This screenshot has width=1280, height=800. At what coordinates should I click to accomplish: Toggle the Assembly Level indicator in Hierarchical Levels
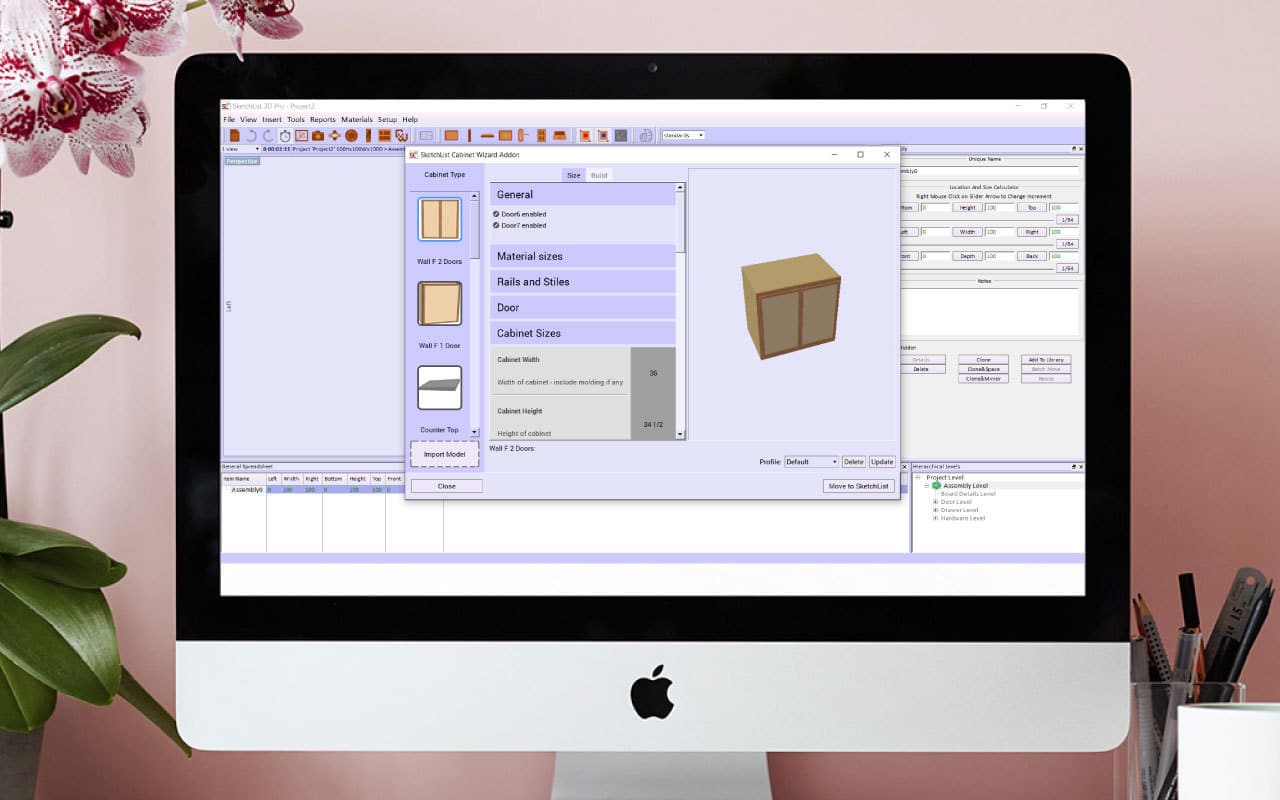click(x=935, y=486)
